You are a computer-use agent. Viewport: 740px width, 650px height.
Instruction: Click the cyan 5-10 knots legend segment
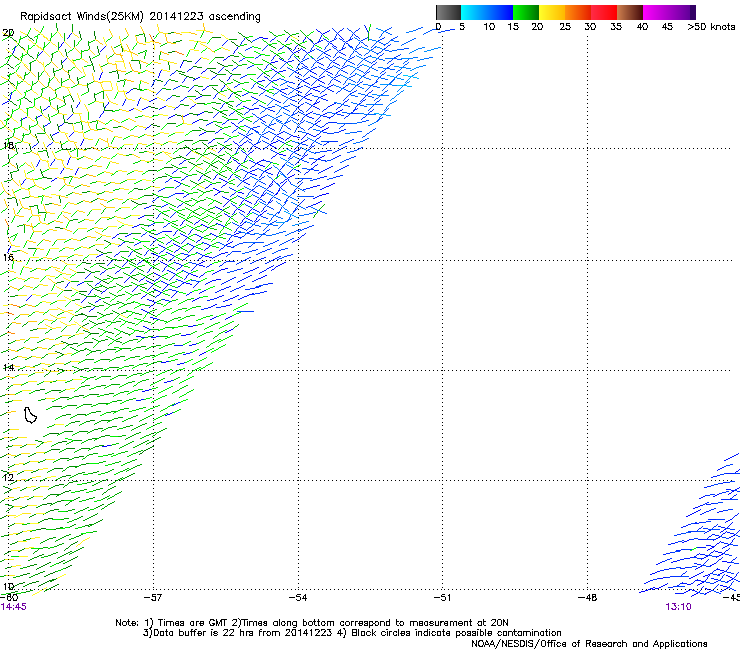coord(474,12)
